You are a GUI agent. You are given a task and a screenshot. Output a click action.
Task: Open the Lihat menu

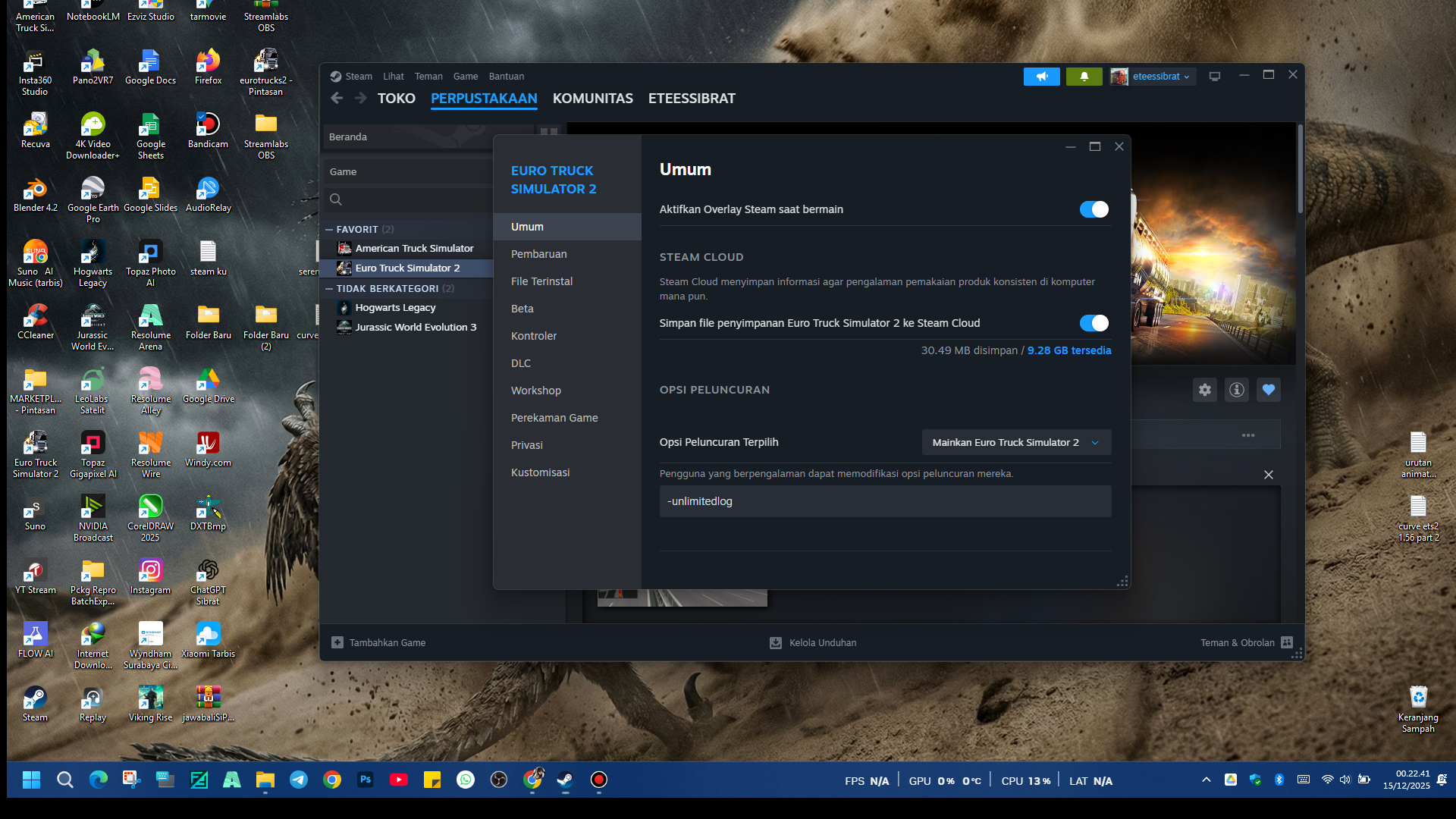(394, 77)
